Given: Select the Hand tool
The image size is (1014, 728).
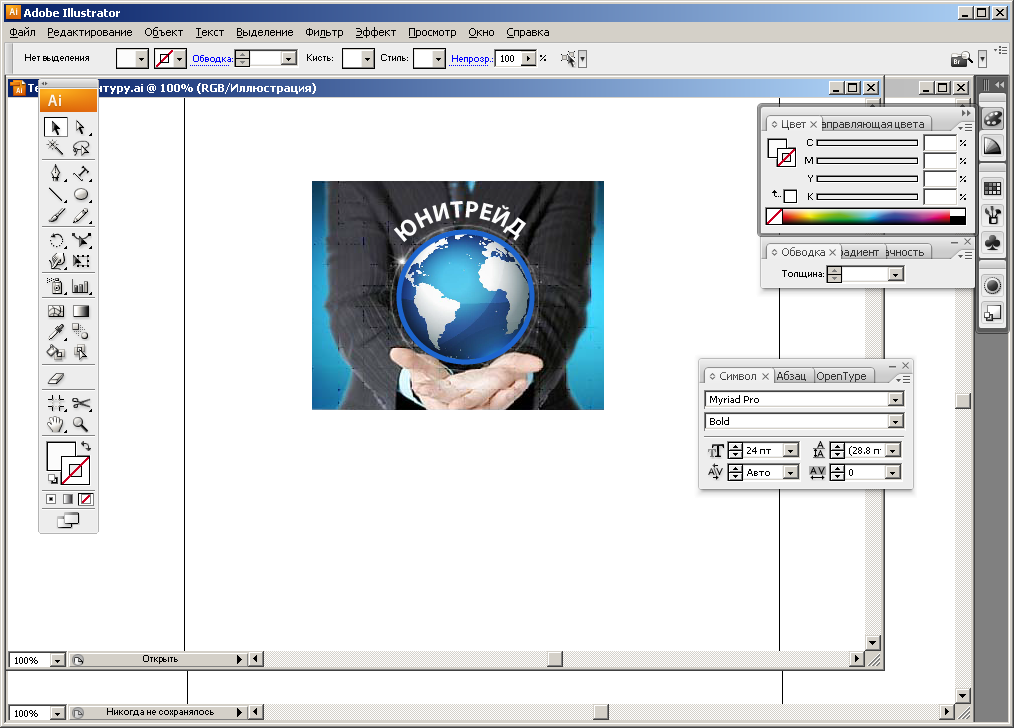Looking at the screenshot, I should pyautogui.click(x=56, y=424).
